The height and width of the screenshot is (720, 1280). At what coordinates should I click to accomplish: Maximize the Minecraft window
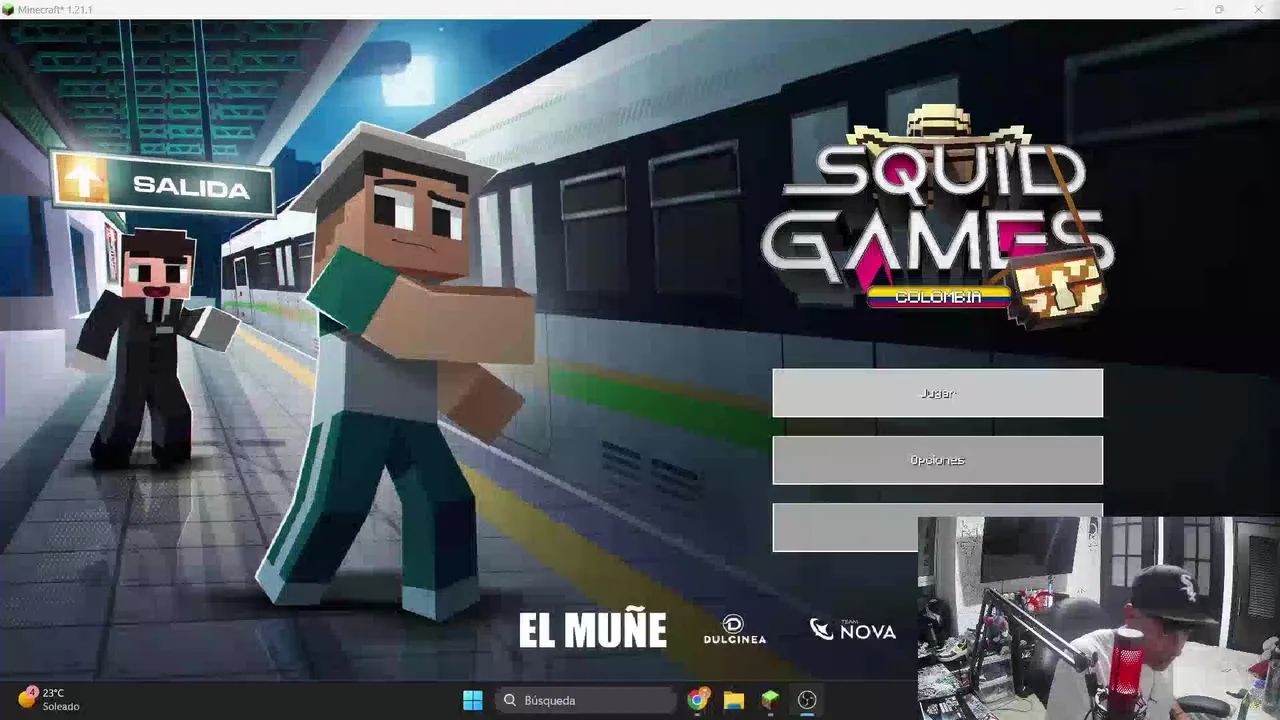coord(1219,9)
